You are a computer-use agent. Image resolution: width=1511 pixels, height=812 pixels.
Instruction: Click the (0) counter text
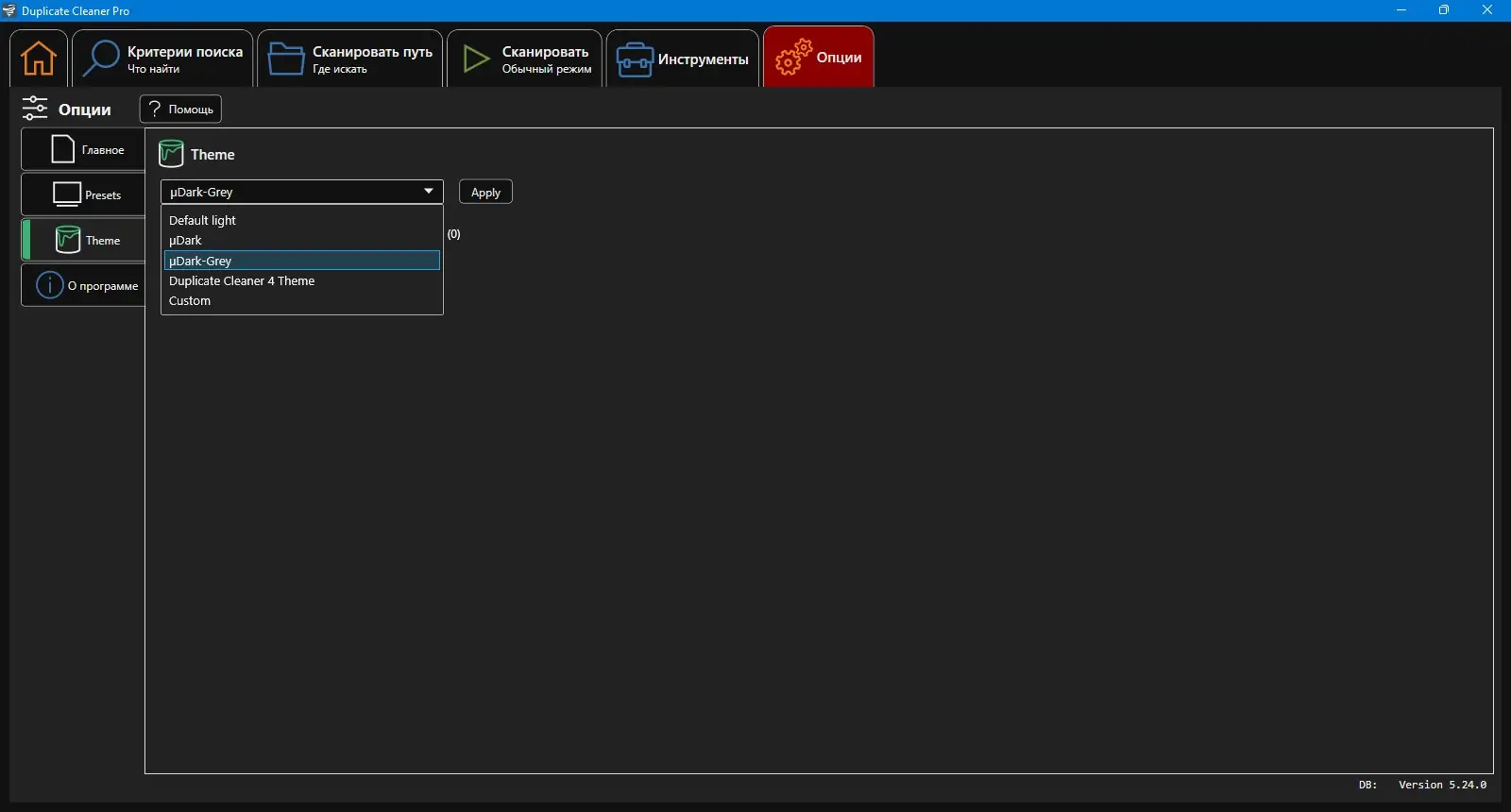pyautogui.click(x=454, y=234)
